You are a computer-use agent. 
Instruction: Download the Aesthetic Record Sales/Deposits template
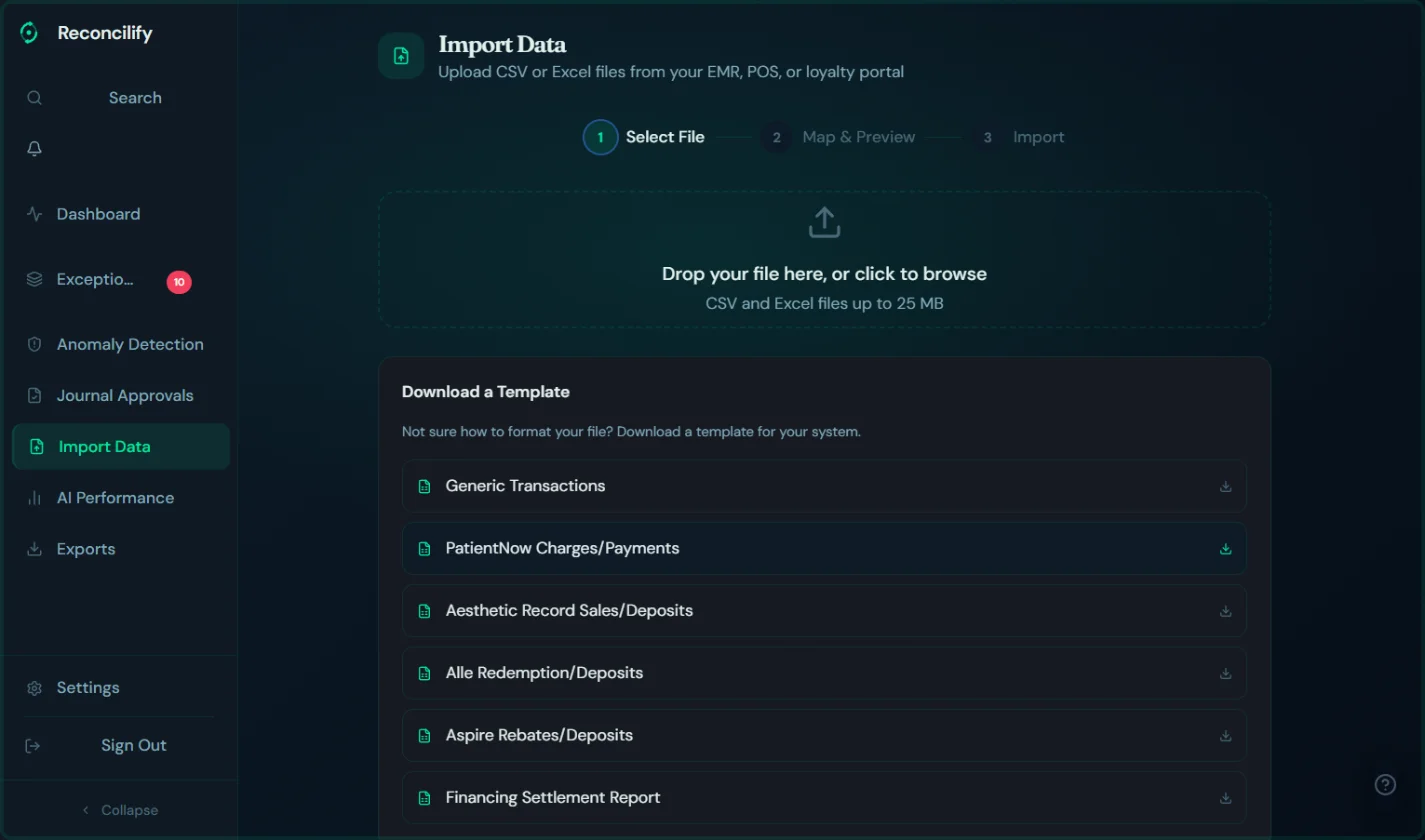(x=1225, y=611)
